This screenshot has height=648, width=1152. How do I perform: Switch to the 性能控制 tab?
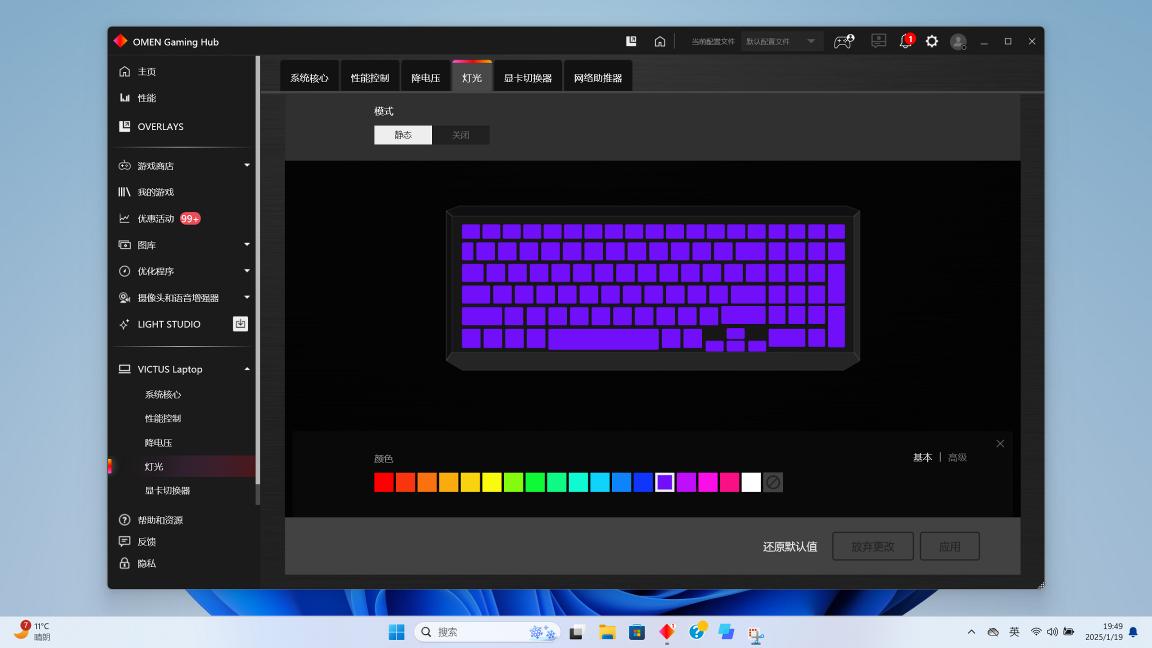[x=370, y=78]
